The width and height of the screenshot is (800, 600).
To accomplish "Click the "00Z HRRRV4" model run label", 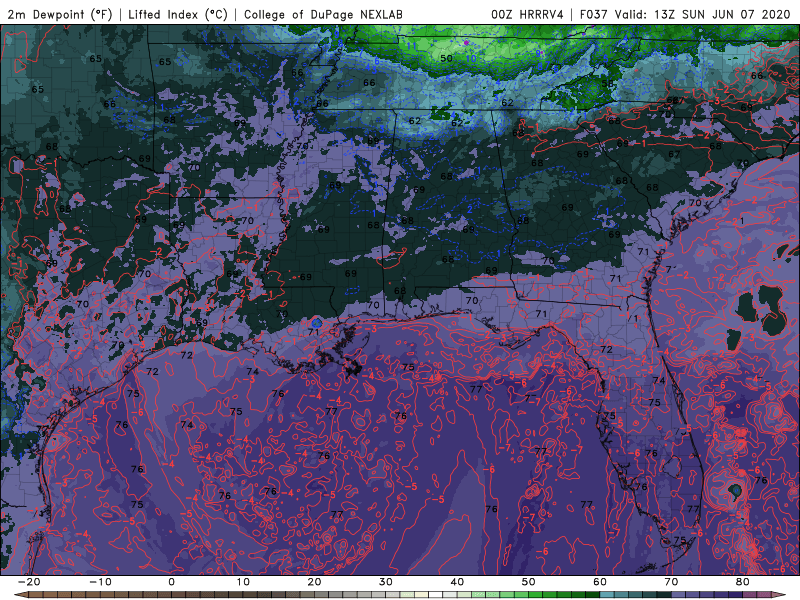I will pyautogui.click(x=527, y=14).
